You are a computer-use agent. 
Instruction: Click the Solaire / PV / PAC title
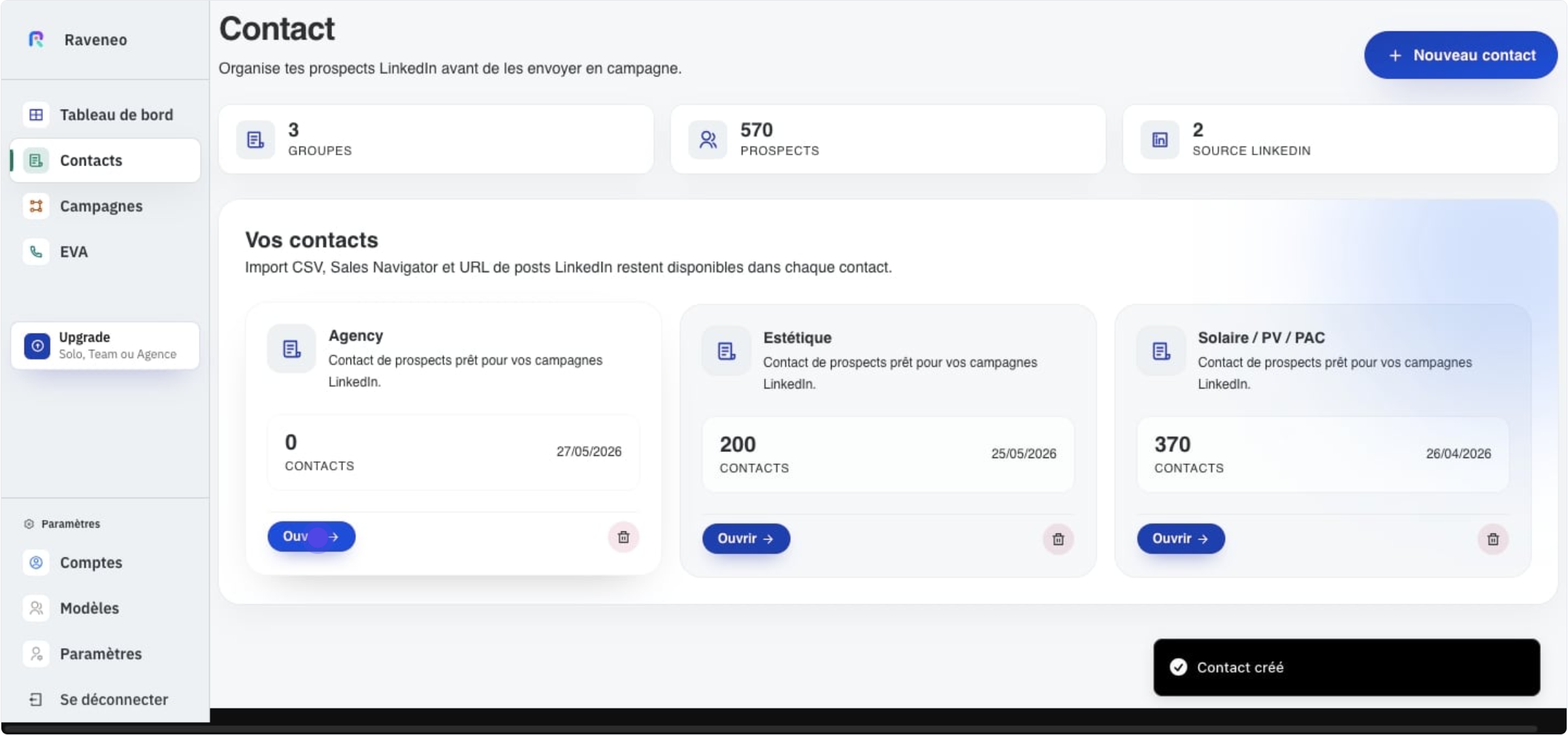coord(1261,338)
